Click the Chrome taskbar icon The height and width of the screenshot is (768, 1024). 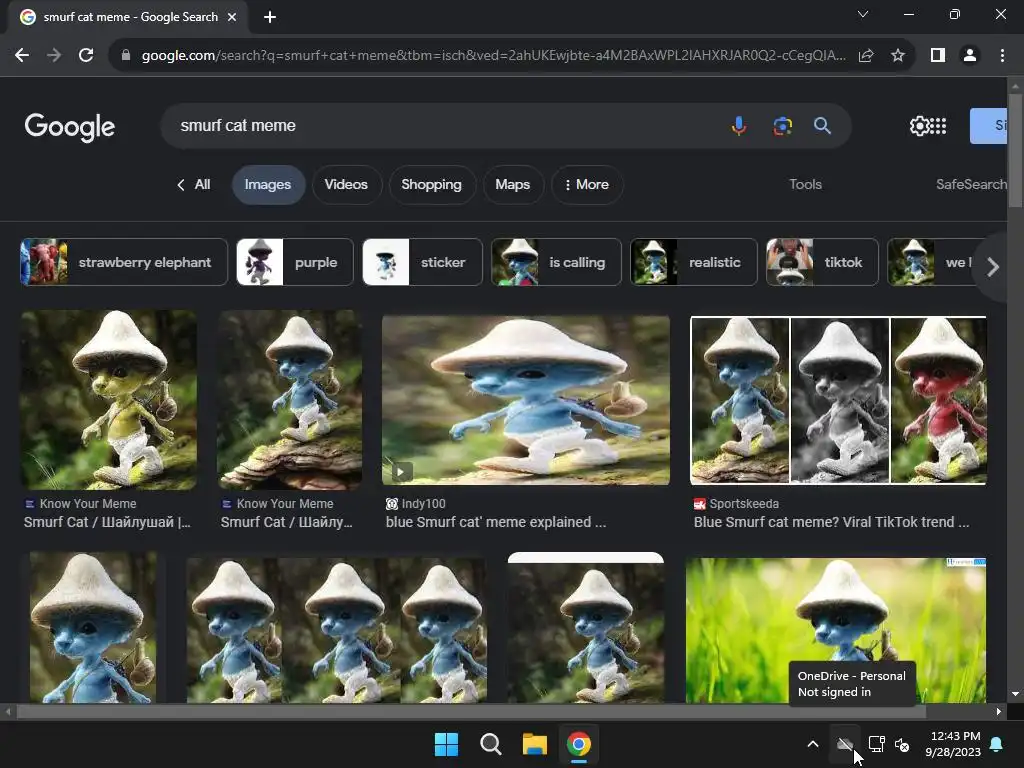click(579, 744)
